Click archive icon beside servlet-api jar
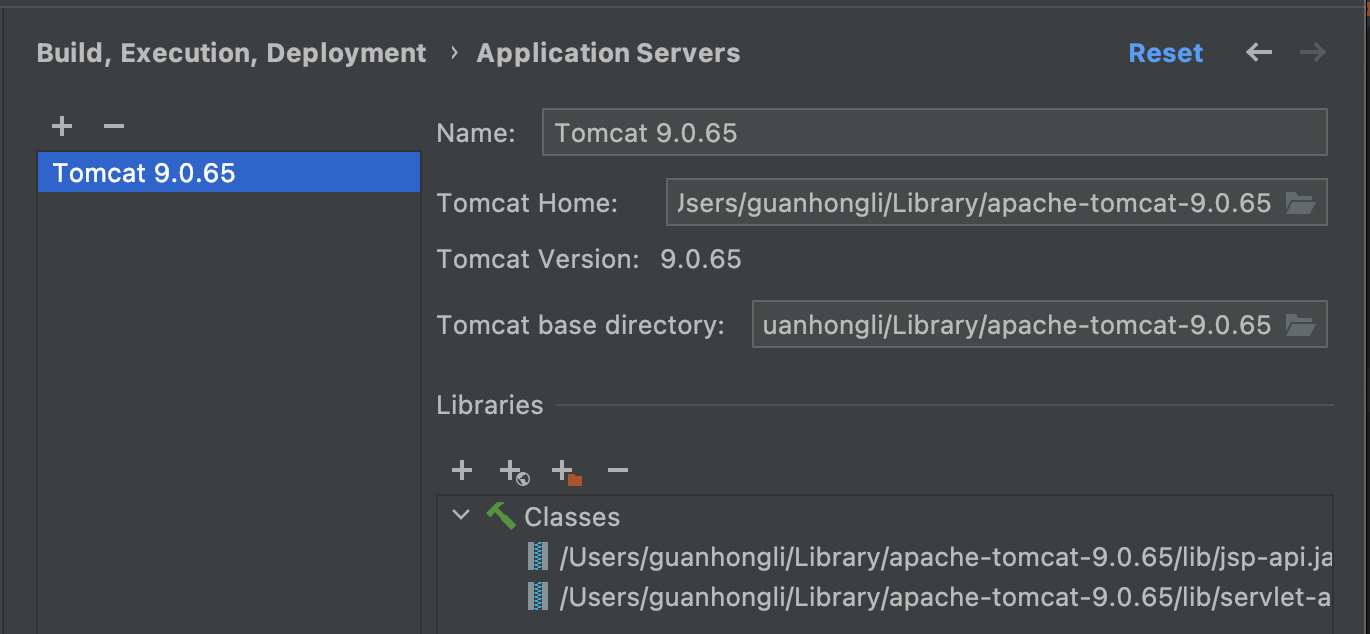 coord(539,597)
